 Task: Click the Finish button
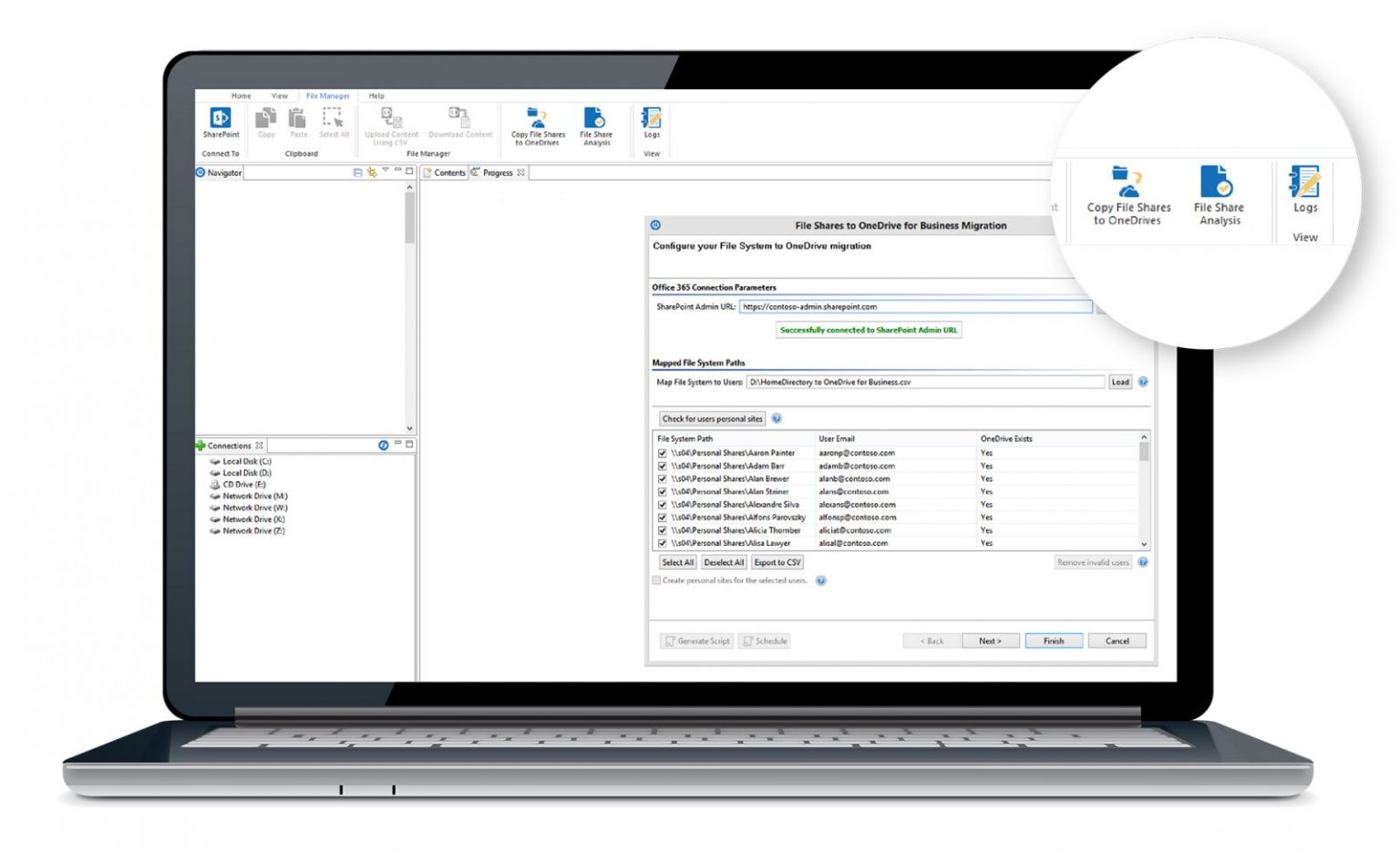tap(1054, 641)
